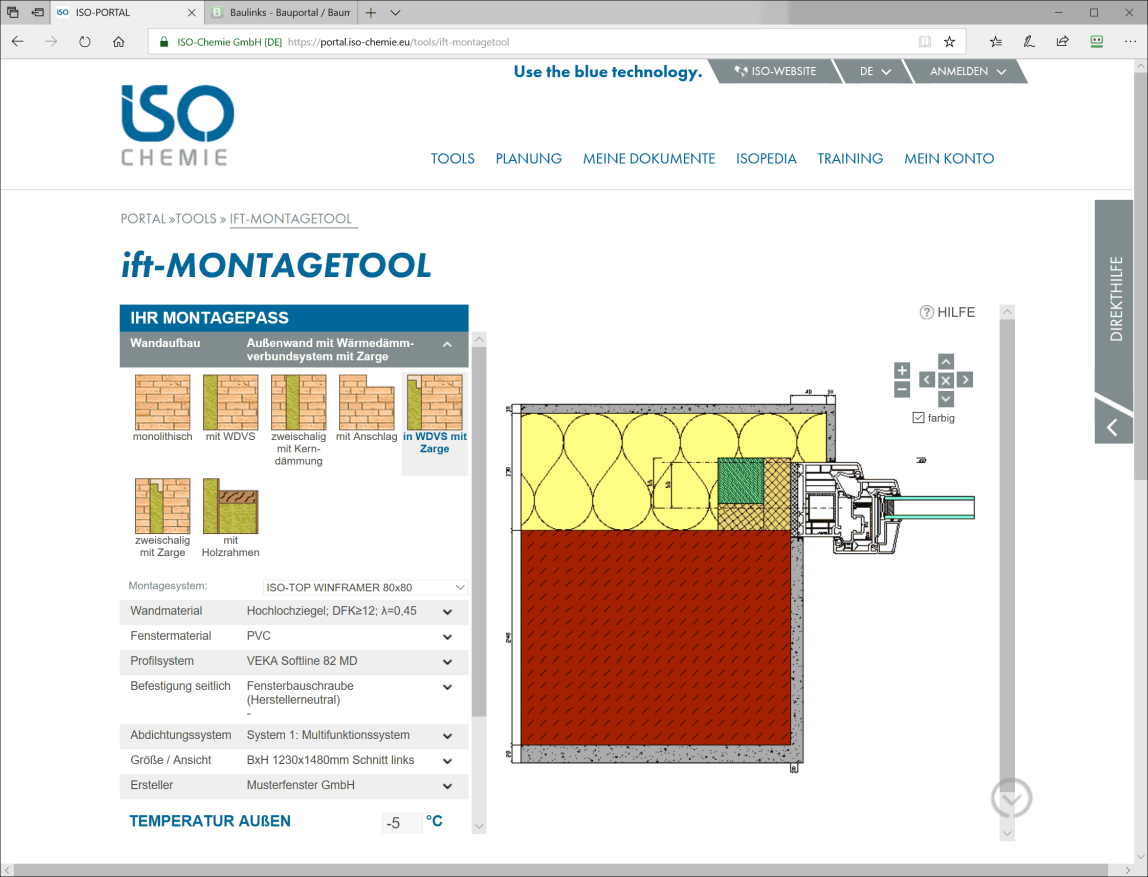
Task: Expand the Befestigung seitlich row
Action: click(x=447, y=687)
